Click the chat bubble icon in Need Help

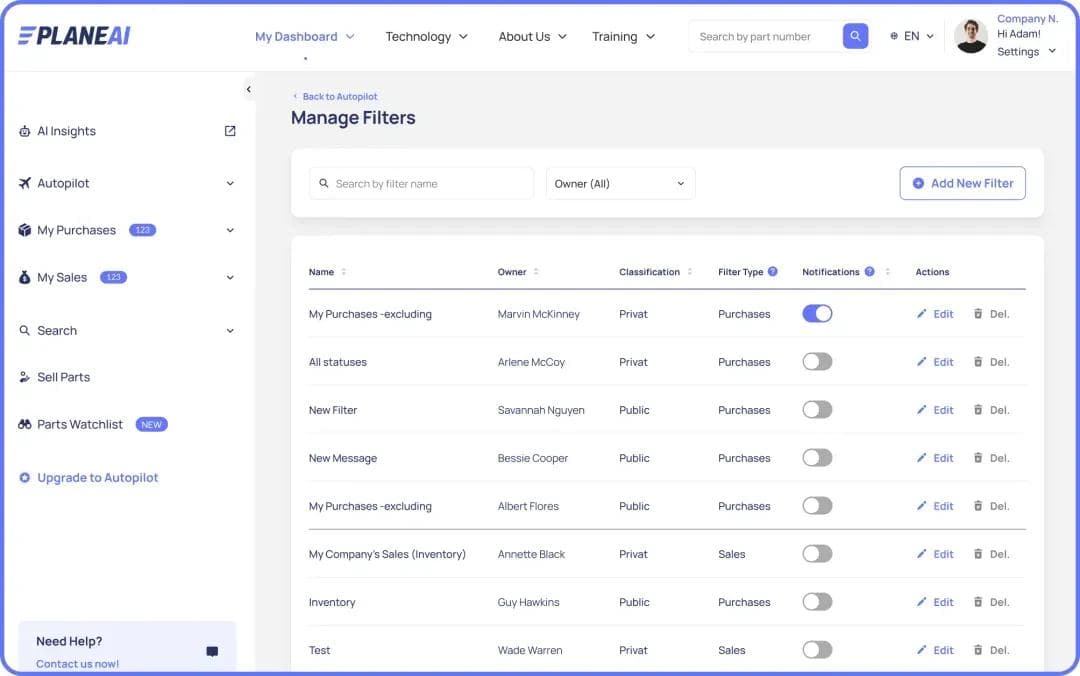(x=212, y=651)
